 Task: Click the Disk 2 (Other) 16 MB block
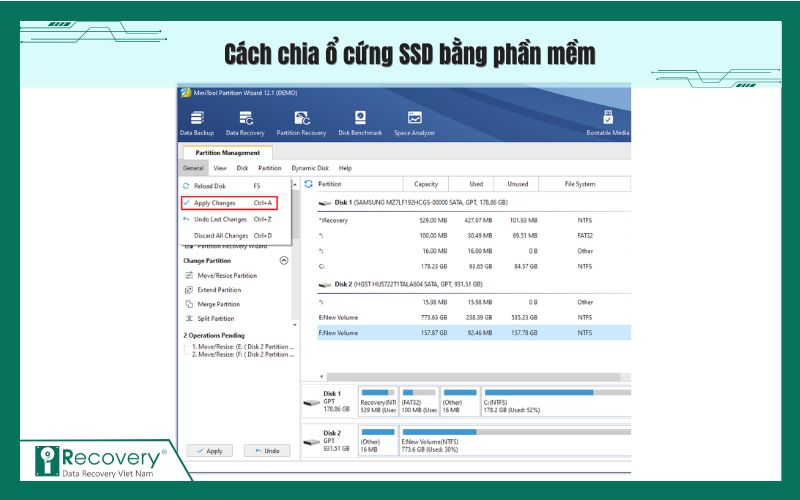(378, 441)
